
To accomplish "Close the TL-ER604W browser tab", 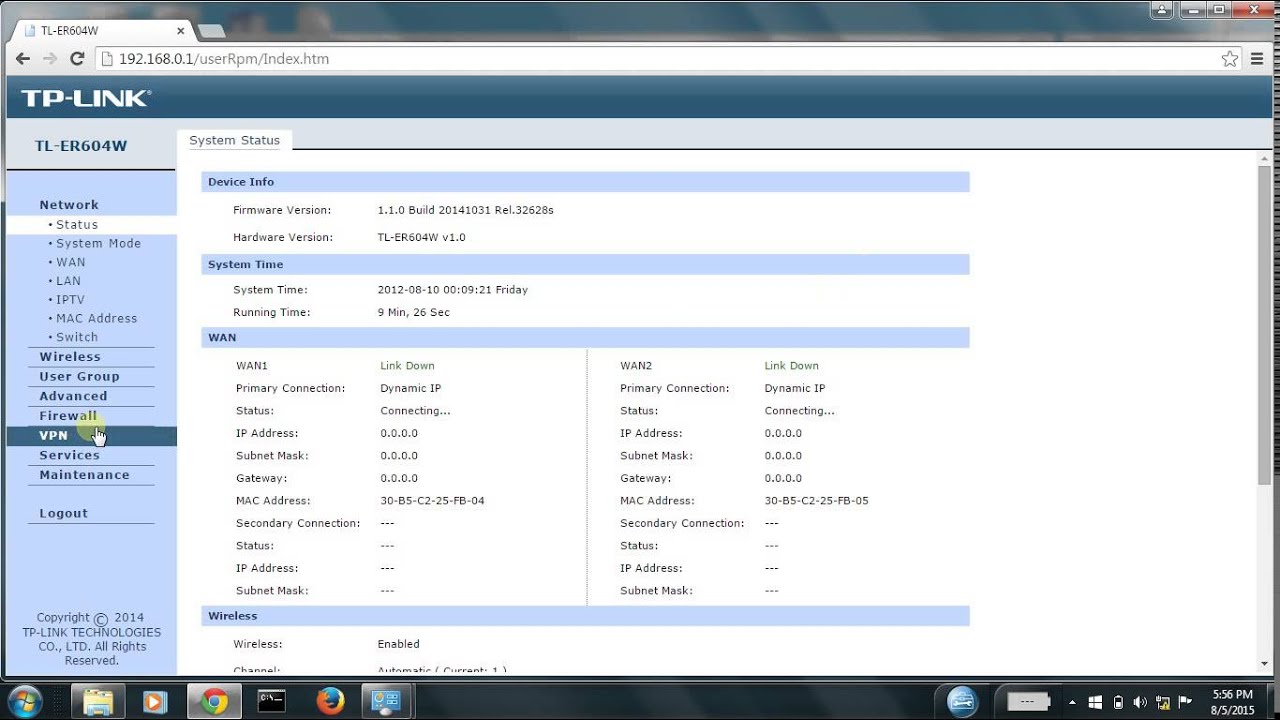I will pyautogui.click(x=180, y=31).
